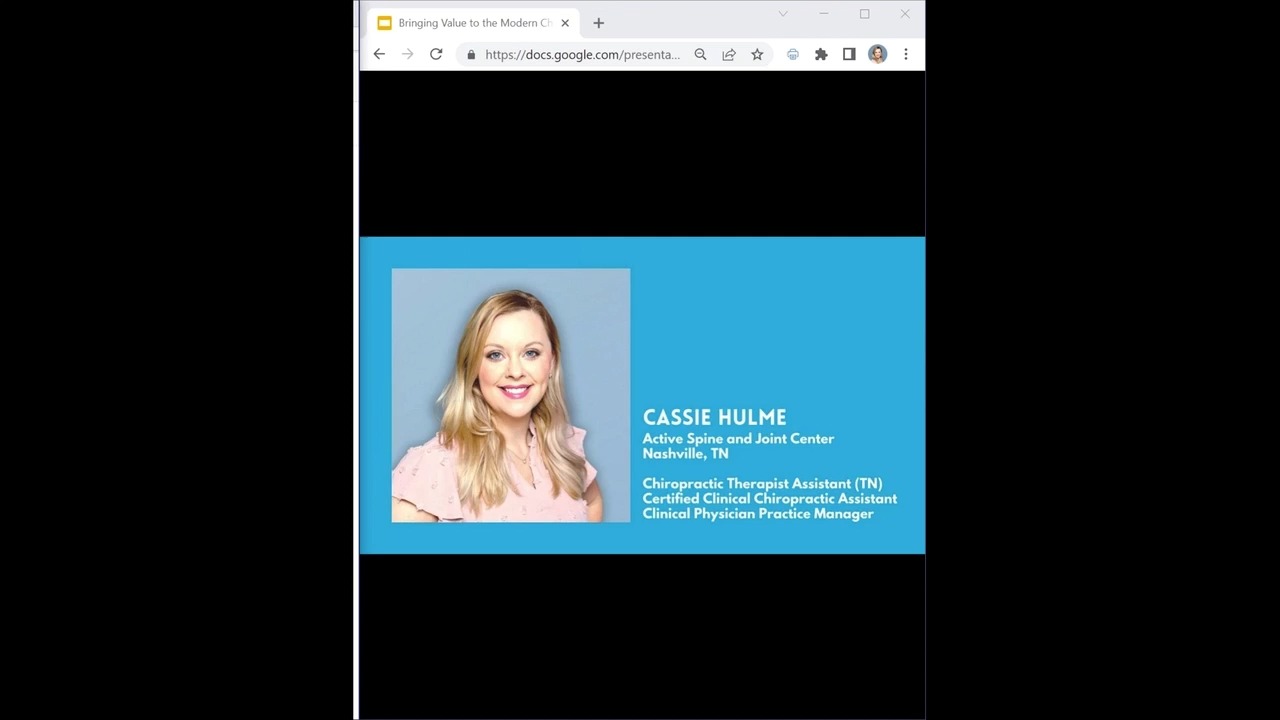Image resolution: width=1280 pixels, height=720 pixels.
Task: Open the zoom magnifier in address bar
Action: (700, 54)
